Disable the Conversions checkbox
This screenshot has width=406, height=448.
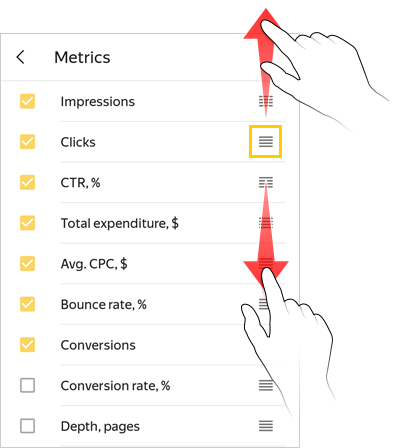pyautogui.click(x=27, y=345)
